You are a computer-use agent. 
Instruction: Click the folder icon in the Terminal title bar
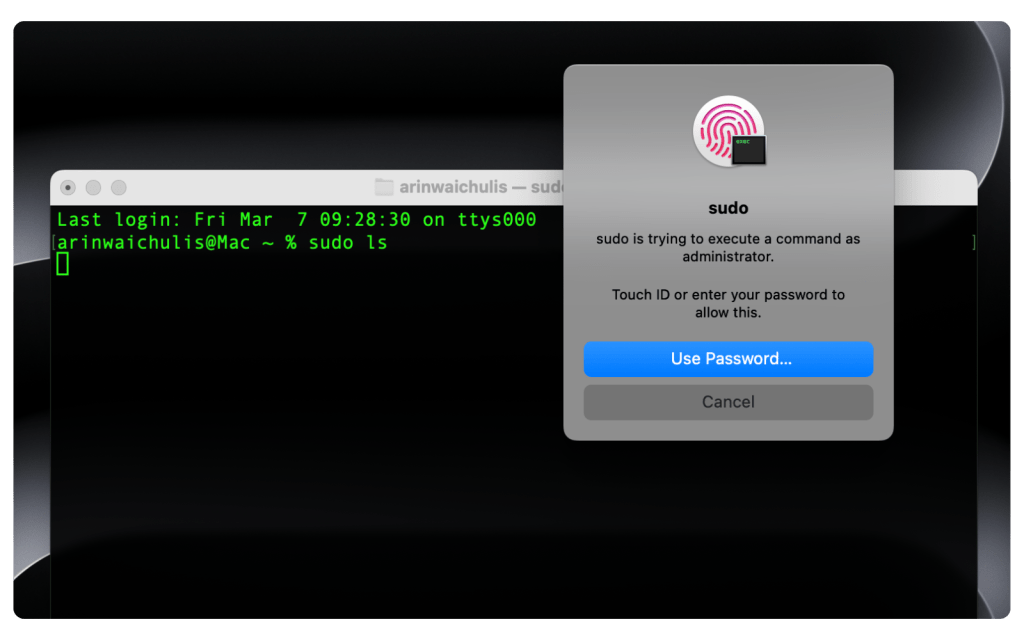[385, 186]
